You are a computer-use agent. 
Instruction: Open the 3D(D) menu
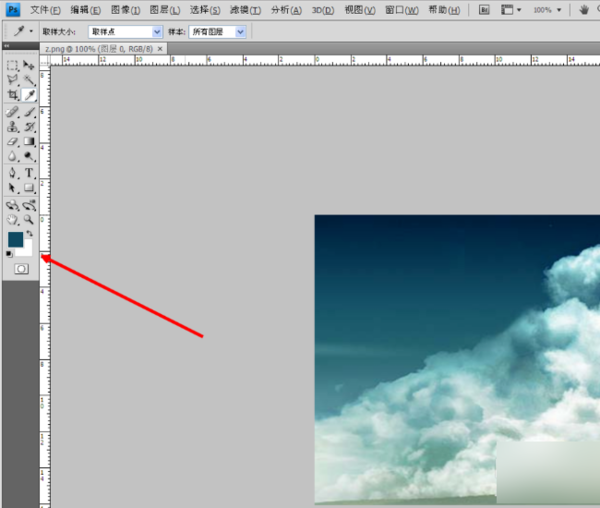[323, 10]
